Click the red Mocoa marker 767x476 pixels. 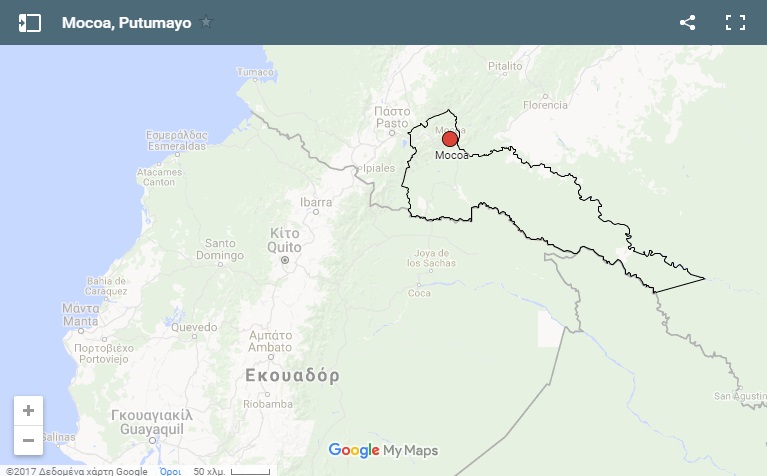(450, 139)
